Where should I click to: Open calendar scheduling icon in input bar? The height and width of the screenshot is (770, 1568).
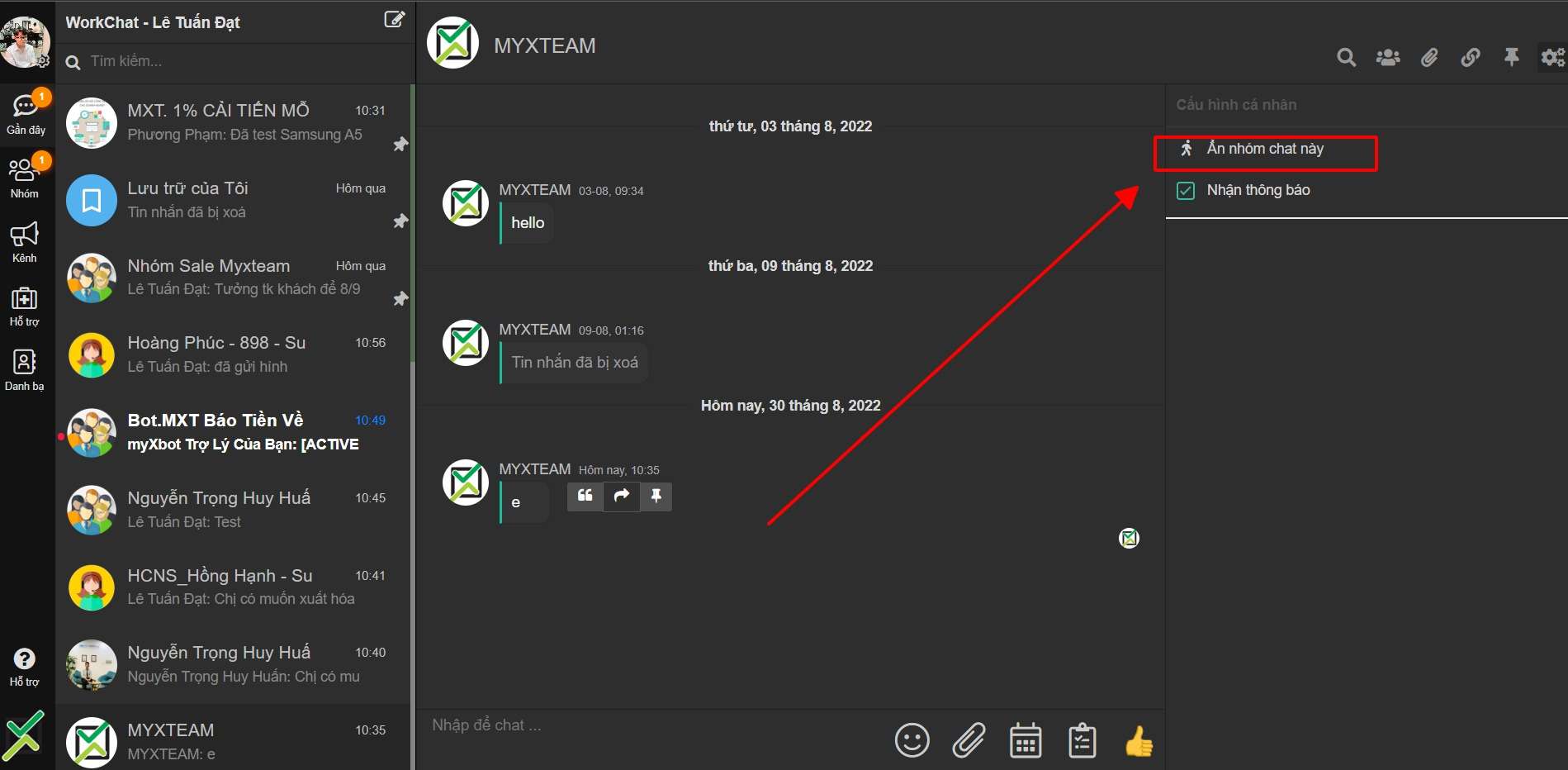point(1025,740)
